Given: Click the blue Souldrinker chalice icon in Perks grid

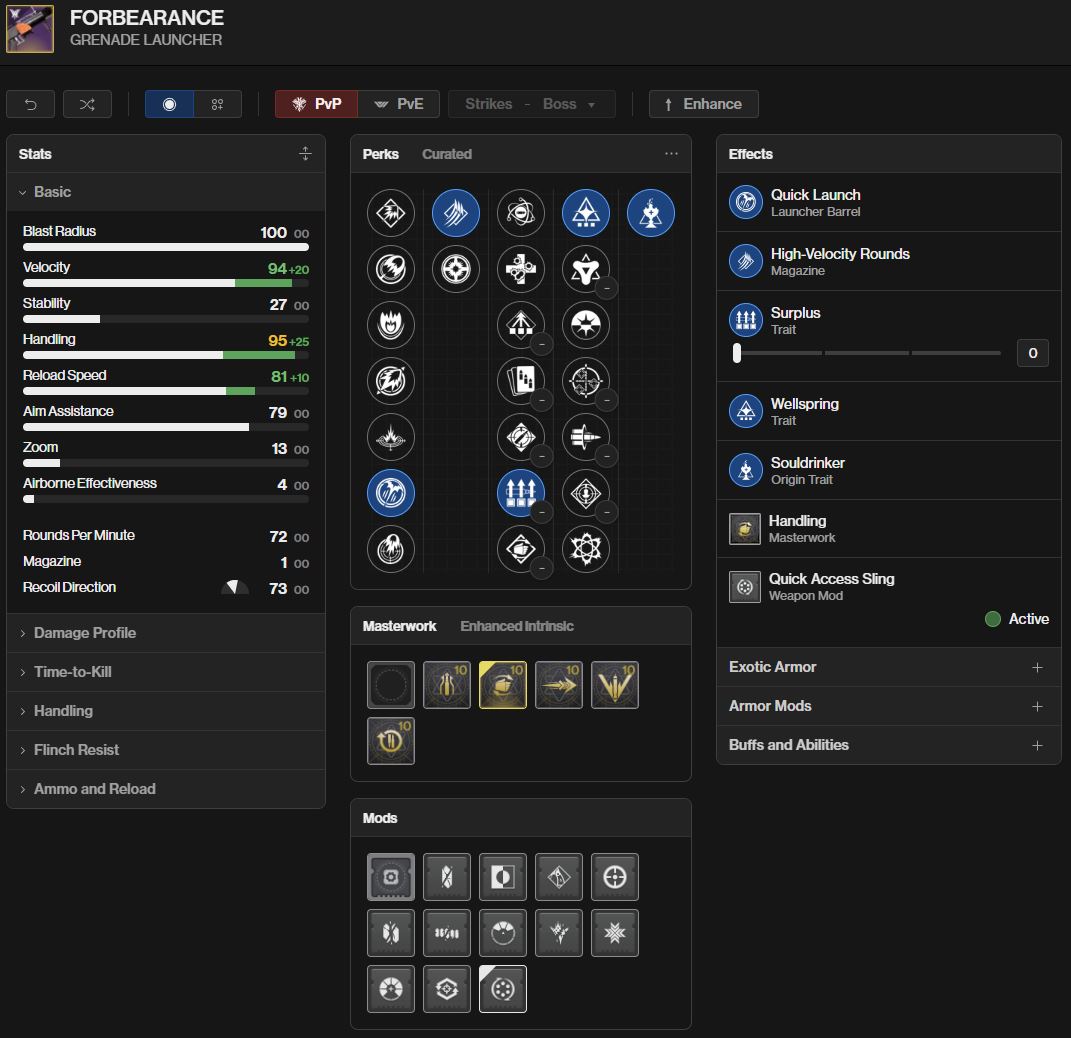Looking at the screenshot, I should [x=650, y=213].
